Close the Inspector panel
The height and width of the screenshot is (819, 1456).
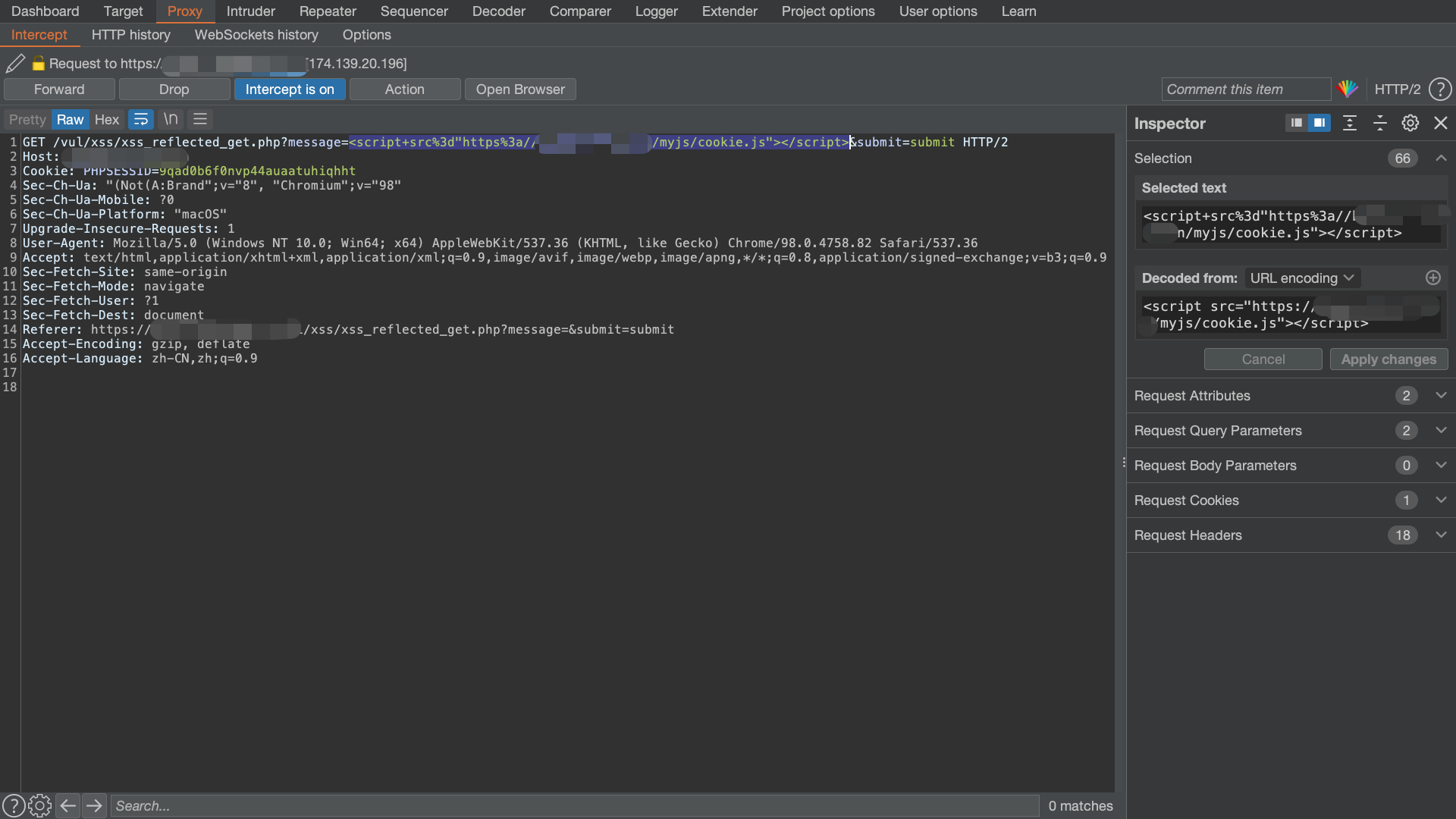pyautogui.click(x=1441, y=123)
